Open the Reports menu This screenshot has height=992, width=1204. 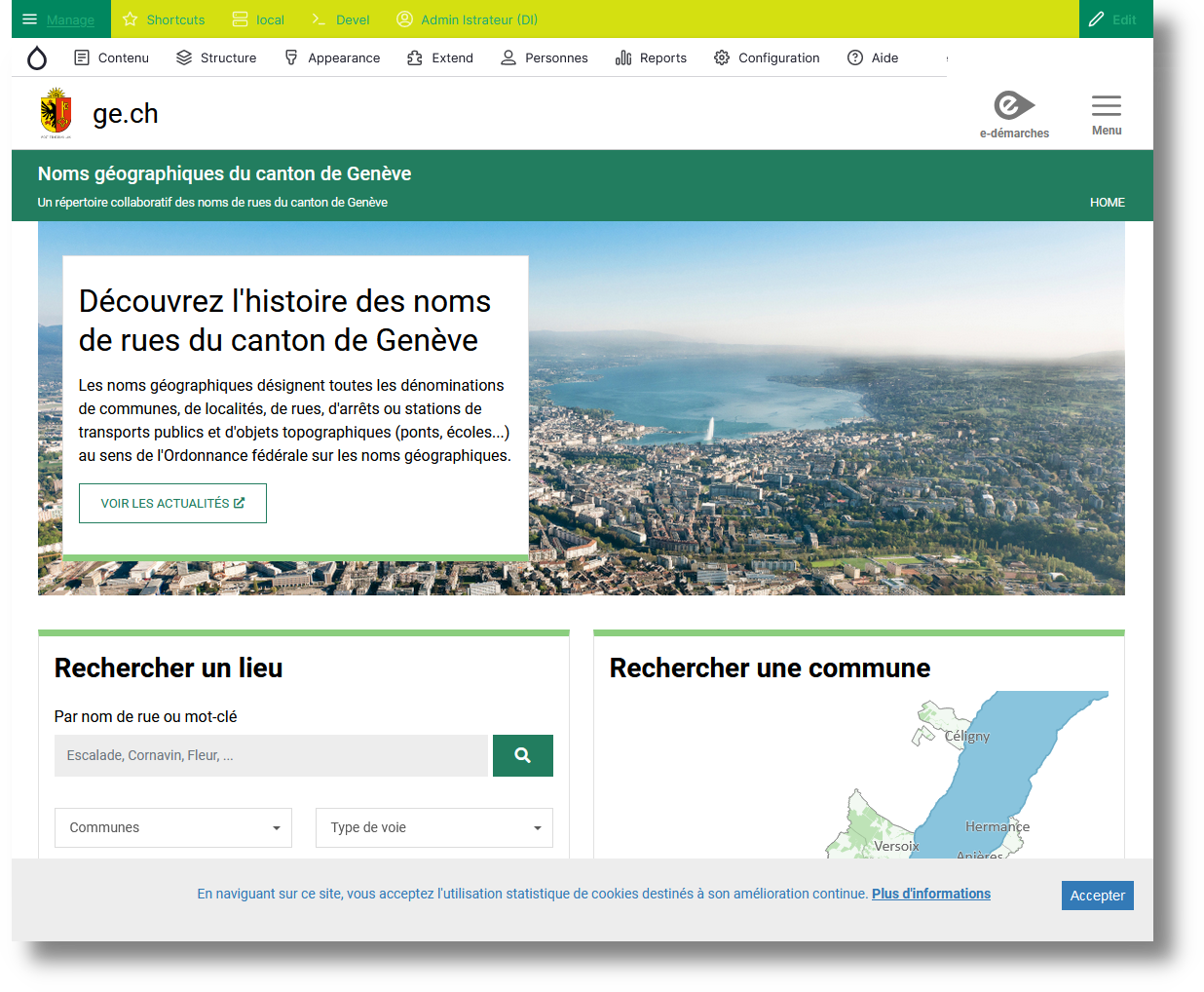pos(651,57)
